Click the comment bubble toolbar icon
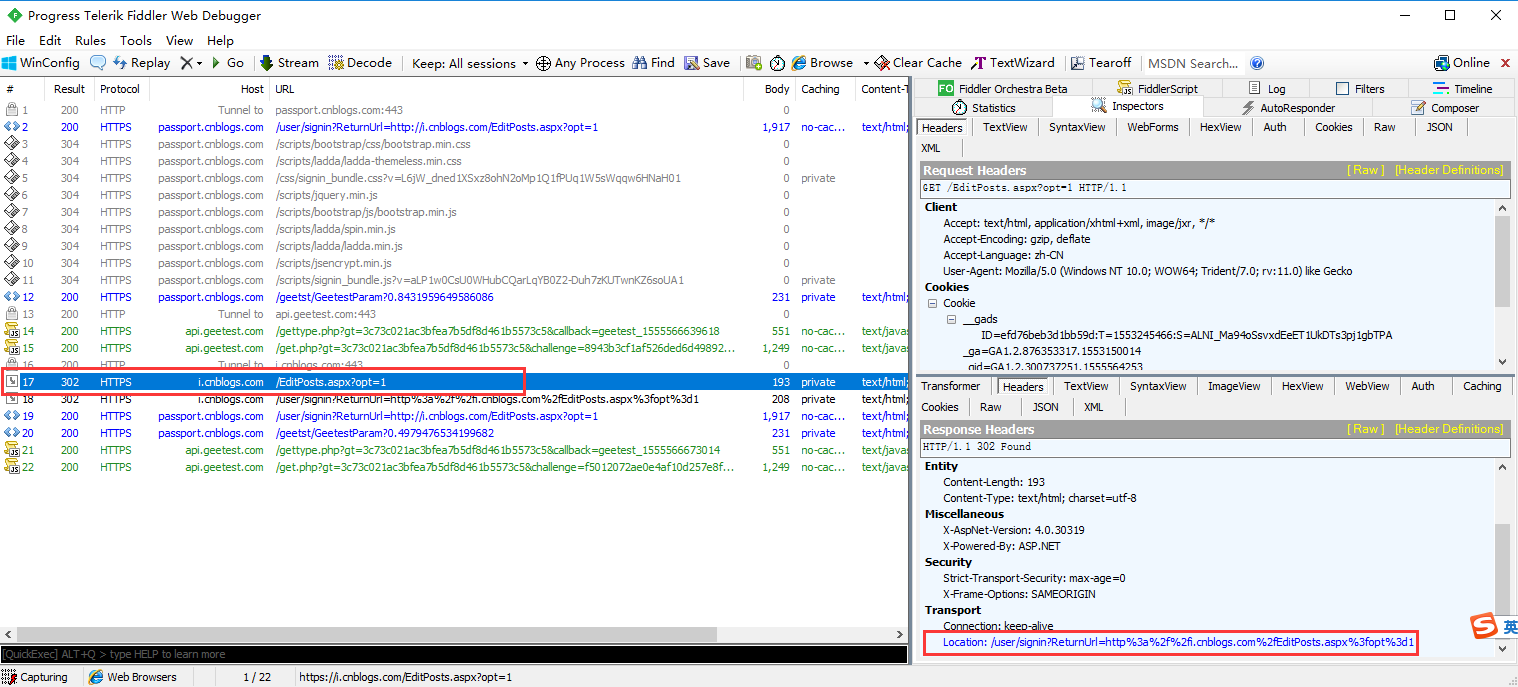This screenshot has width=1518, height=687. [x=98, y=62]
